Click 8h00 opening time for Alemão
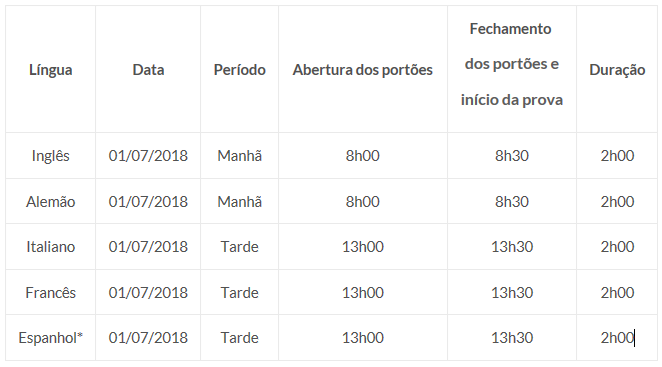 363,201
